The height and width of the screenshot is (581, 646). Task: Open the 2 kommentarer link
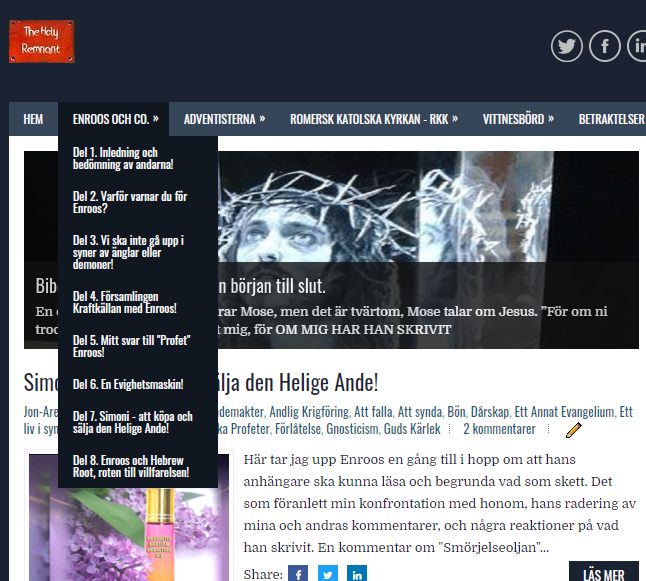[x=499, y=429]
